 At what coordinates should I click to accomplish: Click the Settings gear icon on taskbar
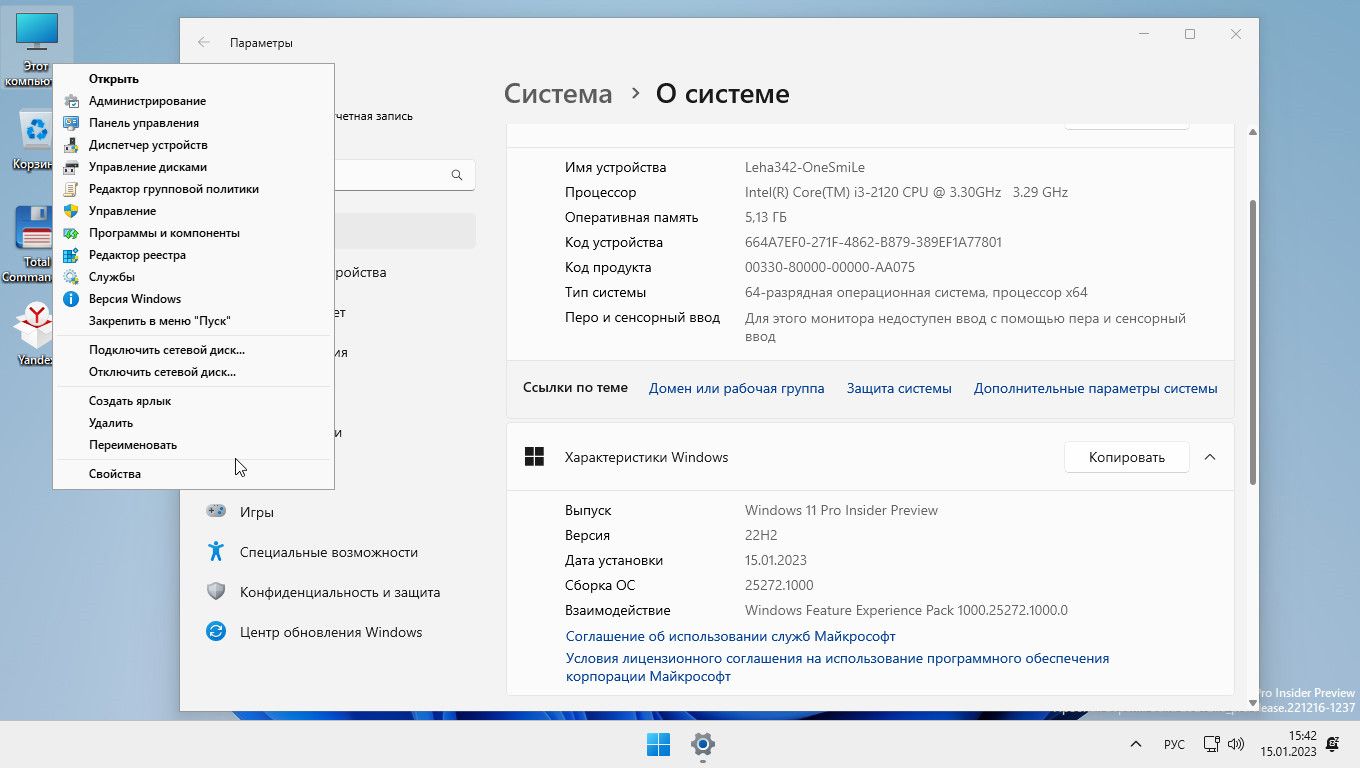click(x=703, y=744)
